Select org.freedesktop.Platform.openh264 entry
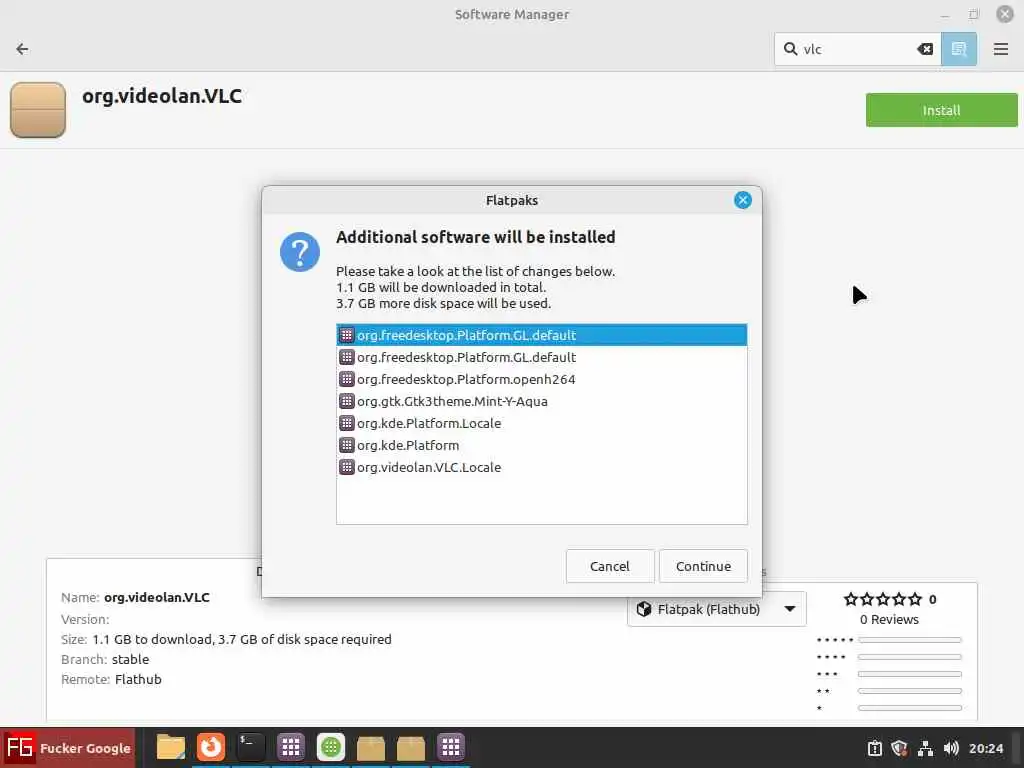Image resolution: width=1024 pixels, height=768 pixels. click(541, 379)
